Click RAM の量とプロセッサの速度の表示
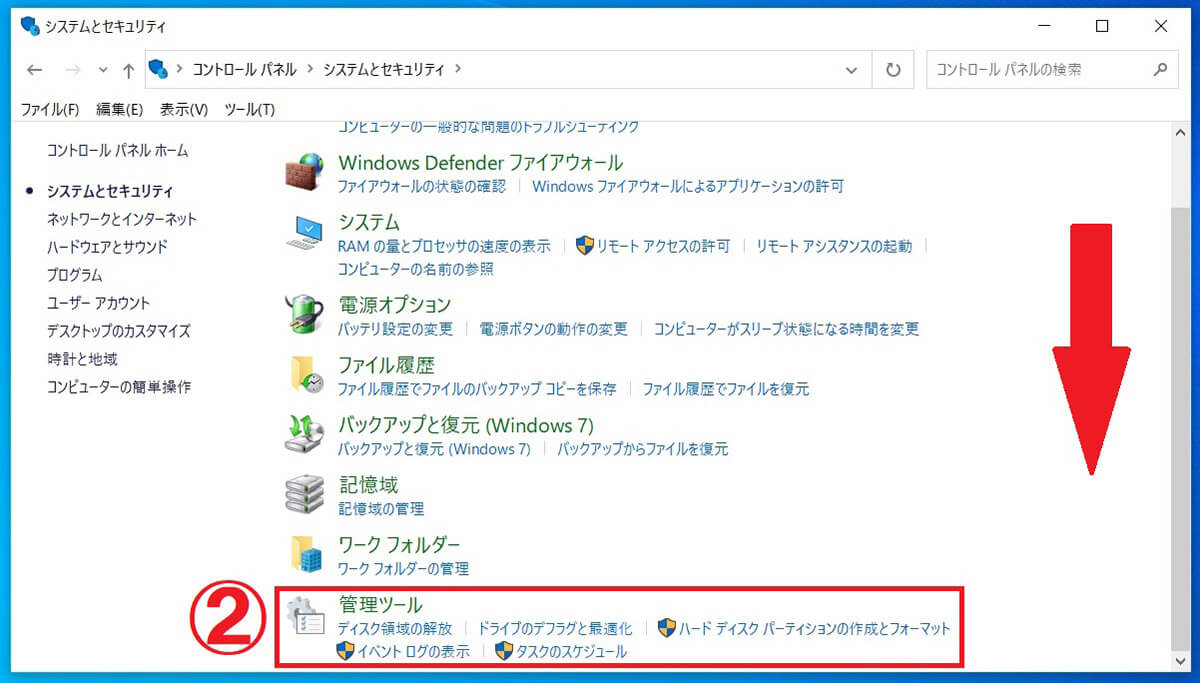The image size is (1200, 683). (444, 246)
